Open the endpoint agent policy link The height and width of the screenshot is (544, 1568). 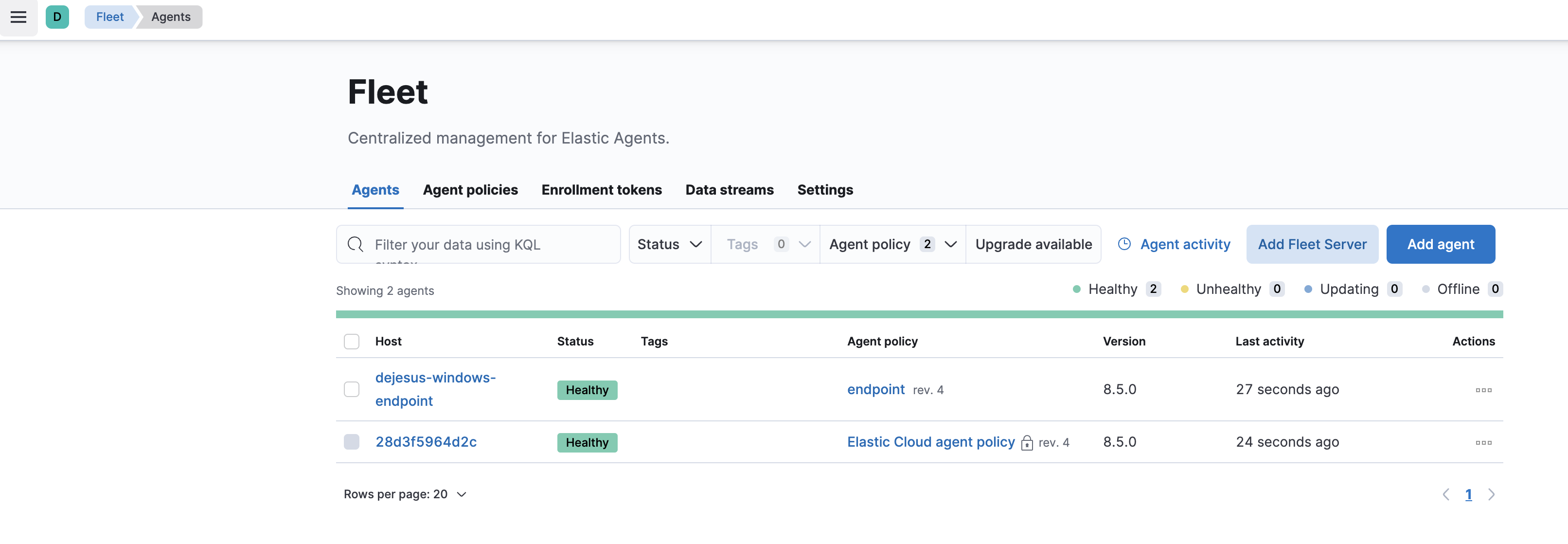(875, 389)
